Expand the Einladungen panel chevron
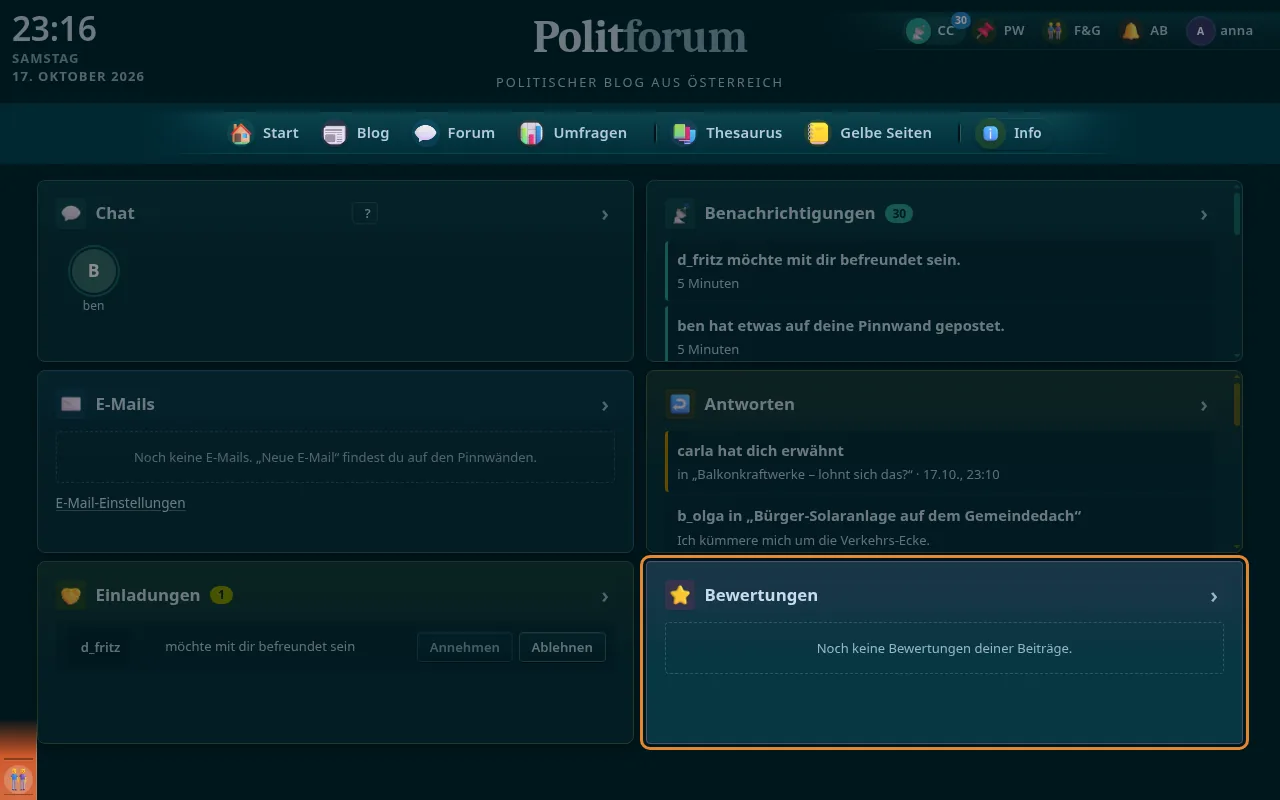Image resolution: width=1280 pixels, height=800 pixels. [605, 596]
